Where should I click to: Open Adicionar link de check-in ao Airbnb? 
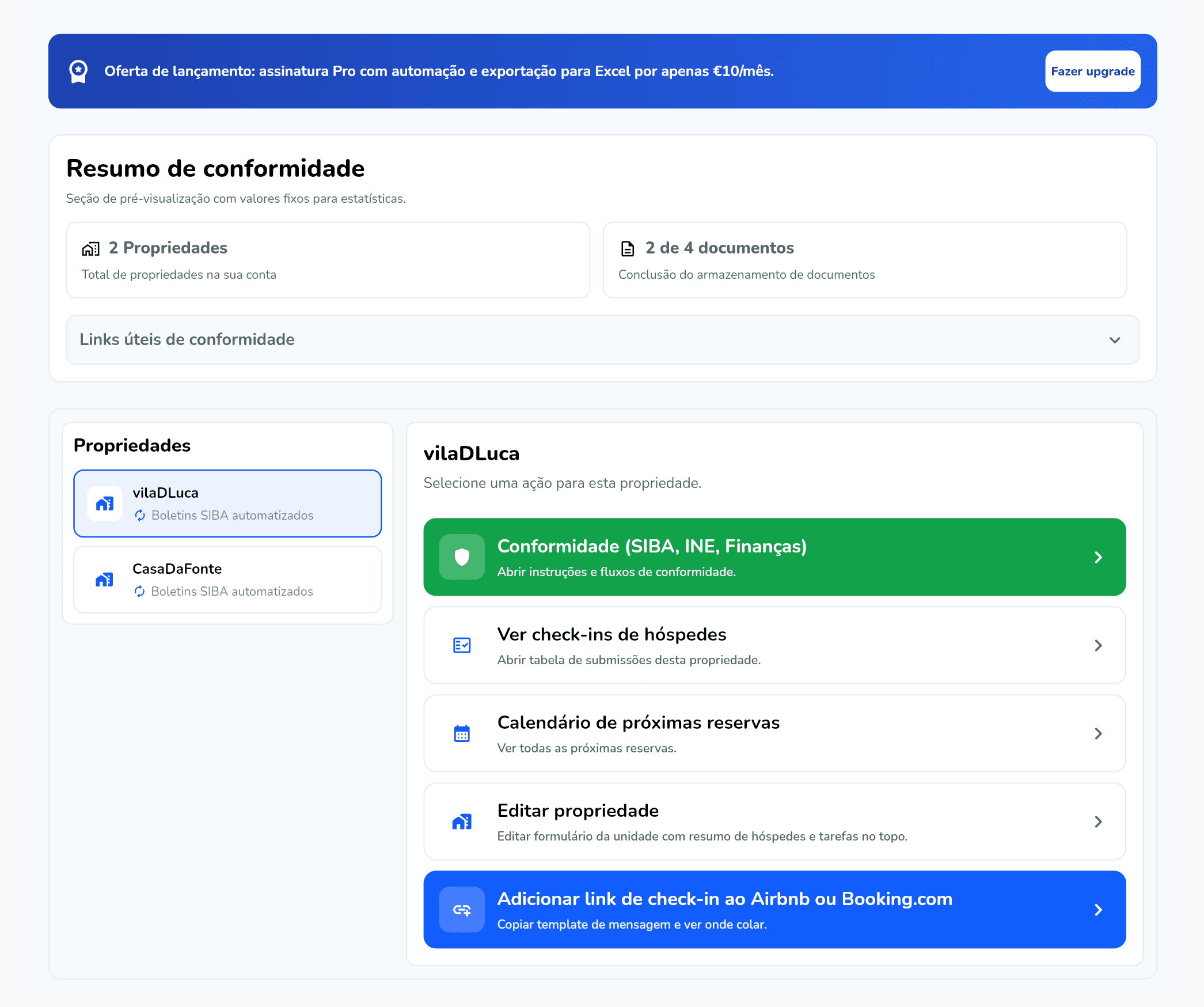774,910
